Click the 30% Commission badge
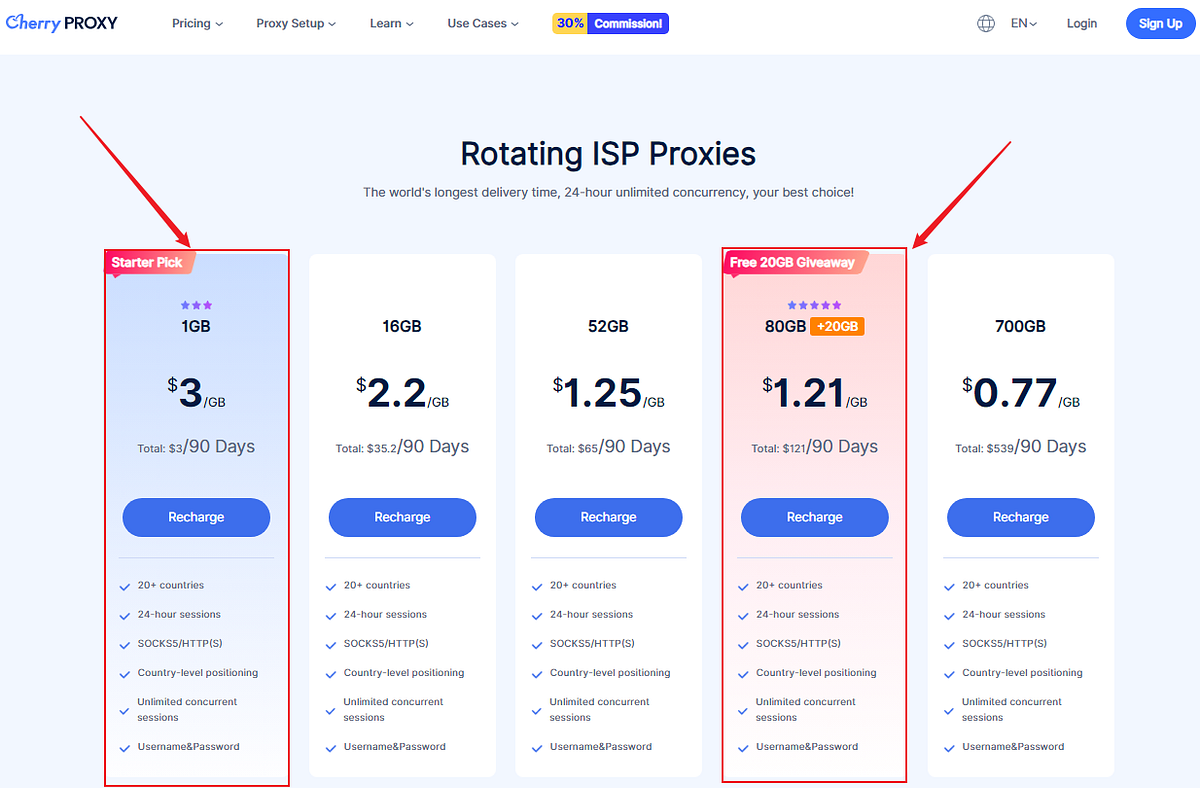The image size is (1200, 788). (x=610, y=22)
